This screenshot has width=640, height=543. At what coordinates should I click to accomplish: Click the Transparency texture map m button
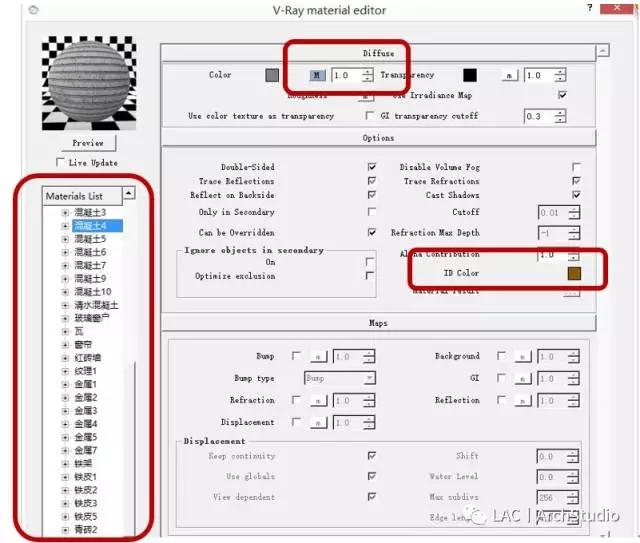[x=509, y=75]
